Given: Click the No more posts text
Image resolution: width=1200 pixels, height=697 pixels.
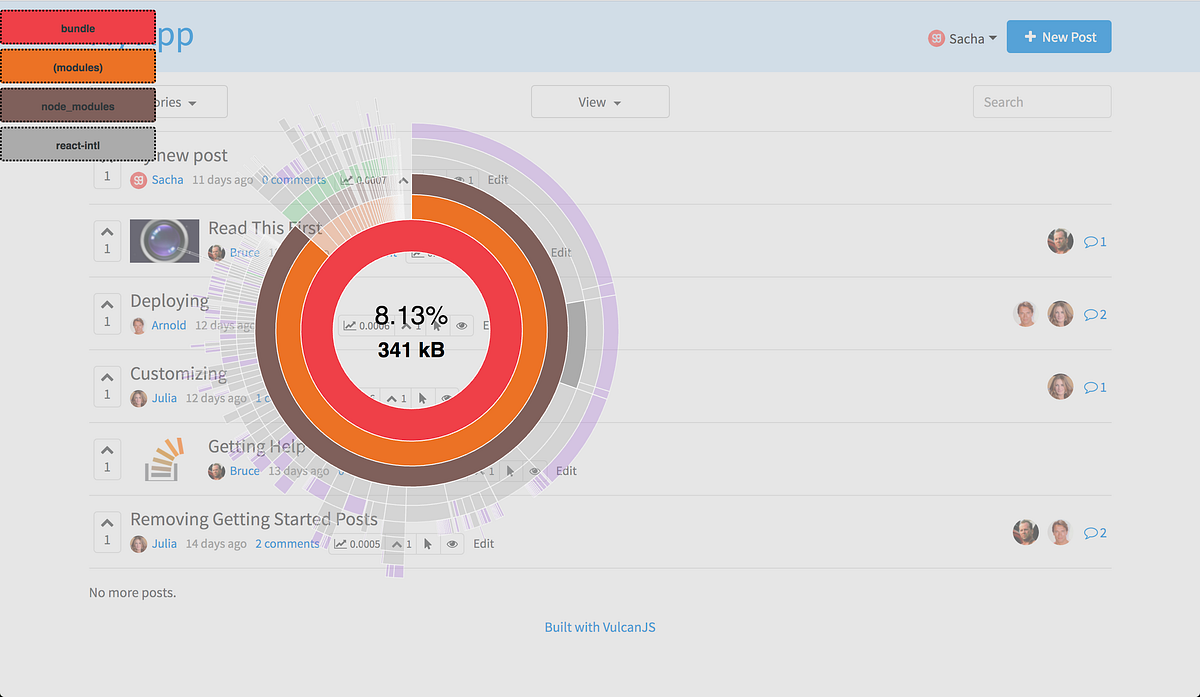Looking at the screenshot, I should [x=132, y=592].
